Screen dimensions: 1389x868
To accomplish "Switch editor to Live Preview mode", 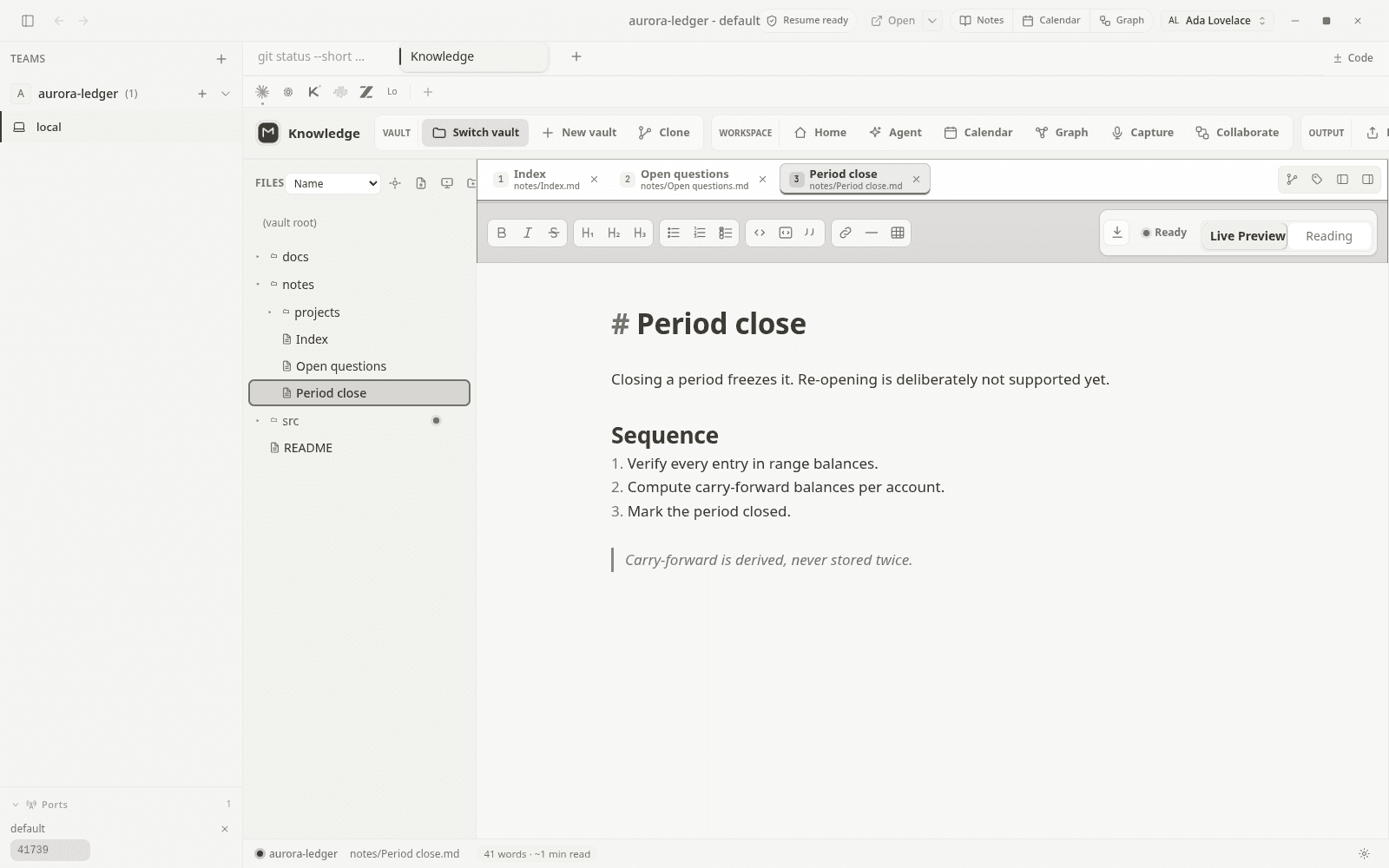I will (1247, 236).
